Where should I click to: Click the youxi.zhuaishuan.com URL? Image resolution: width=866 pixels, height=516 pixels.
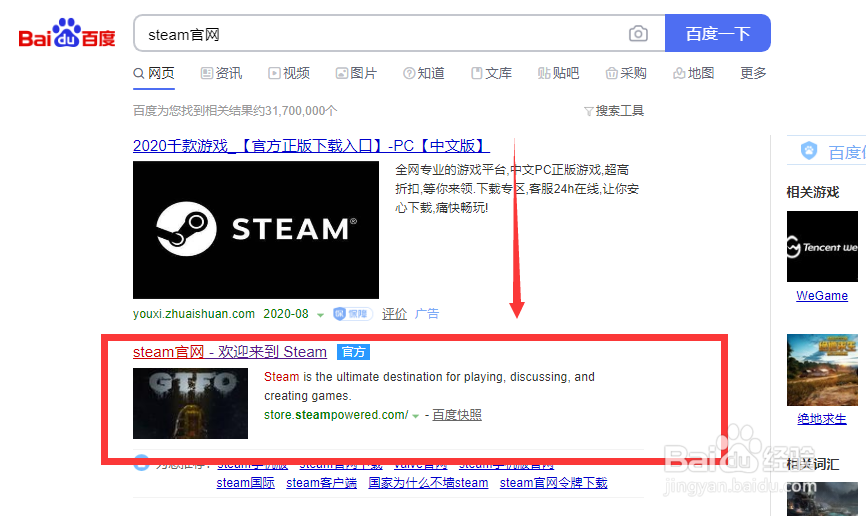click(x=194, y=314)
